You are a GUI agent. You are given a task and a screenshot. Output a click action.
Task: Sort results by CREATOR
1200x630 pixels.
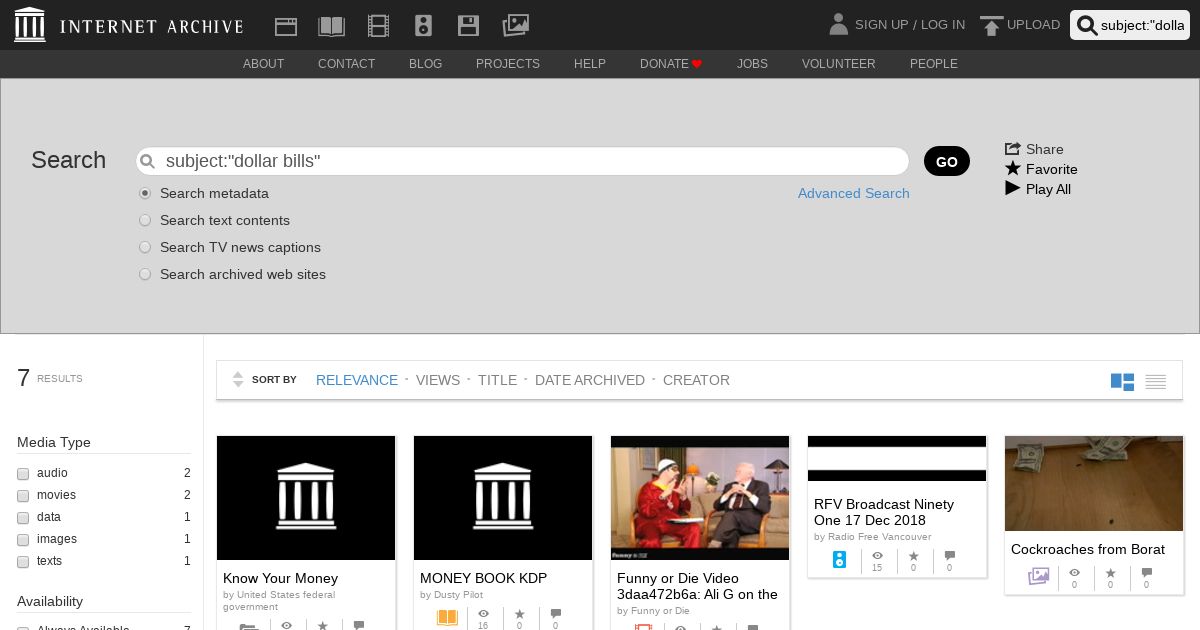click(x=696, y=380)
